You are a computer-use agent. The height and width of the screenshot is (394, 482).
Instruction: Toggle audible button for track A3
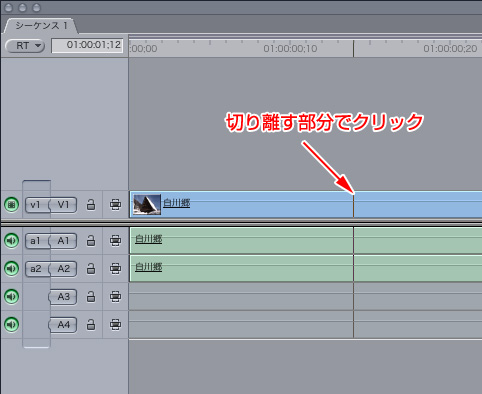coord(11,296)
